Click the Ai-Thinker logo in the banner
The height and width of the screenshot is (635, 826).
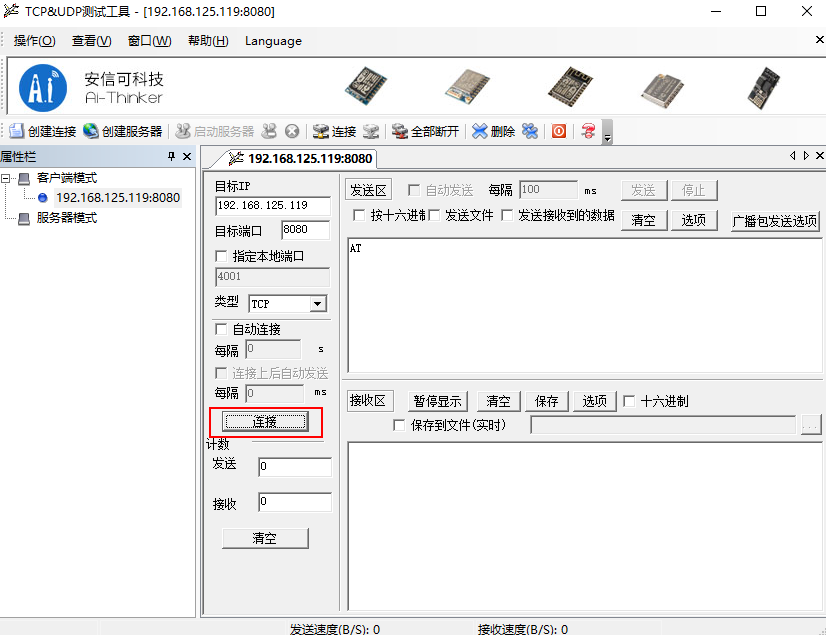(x=42, y=88)
